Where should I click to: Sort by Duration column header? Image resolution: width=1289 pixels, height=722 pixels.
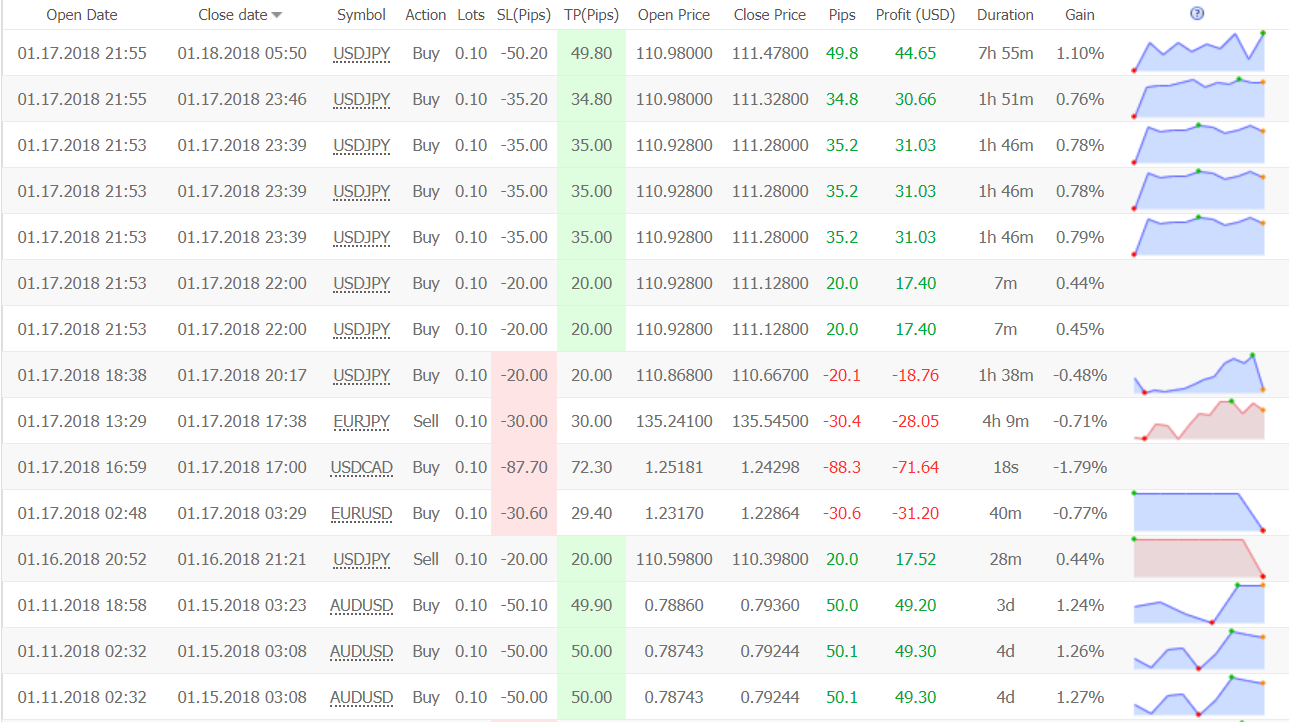coord(1006,15)
